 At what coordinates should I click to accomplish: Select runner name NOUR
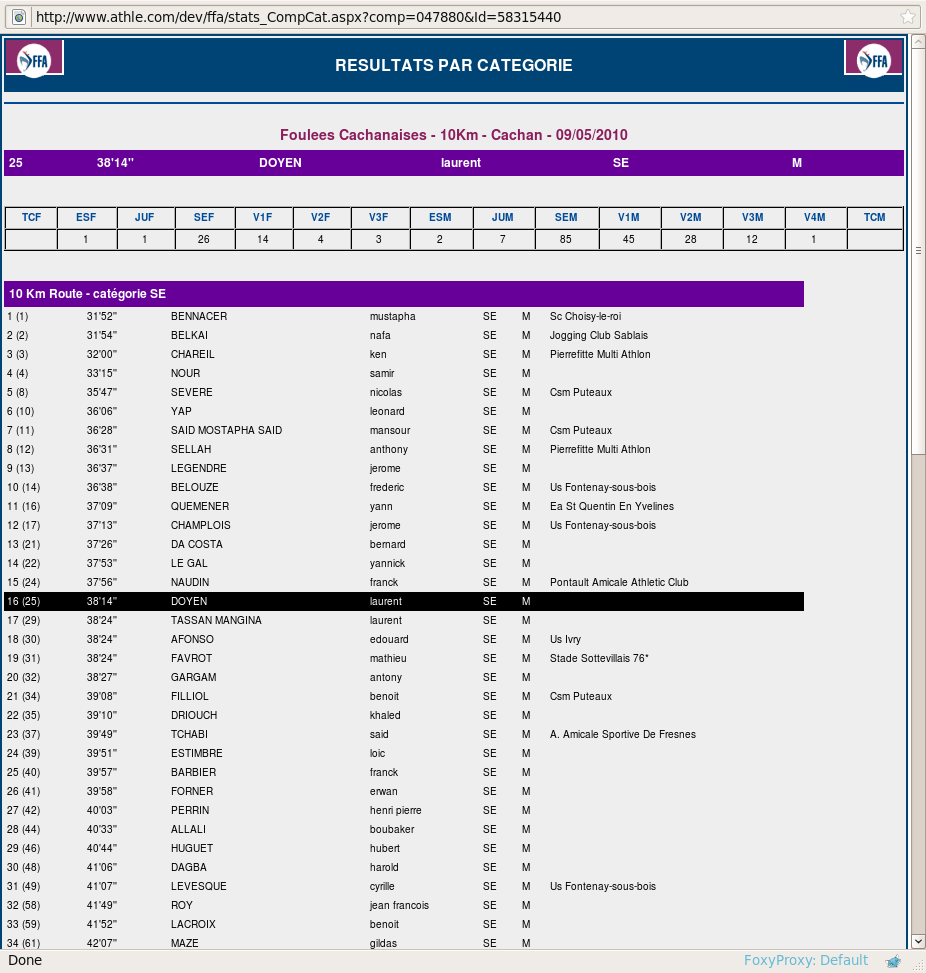186,374
